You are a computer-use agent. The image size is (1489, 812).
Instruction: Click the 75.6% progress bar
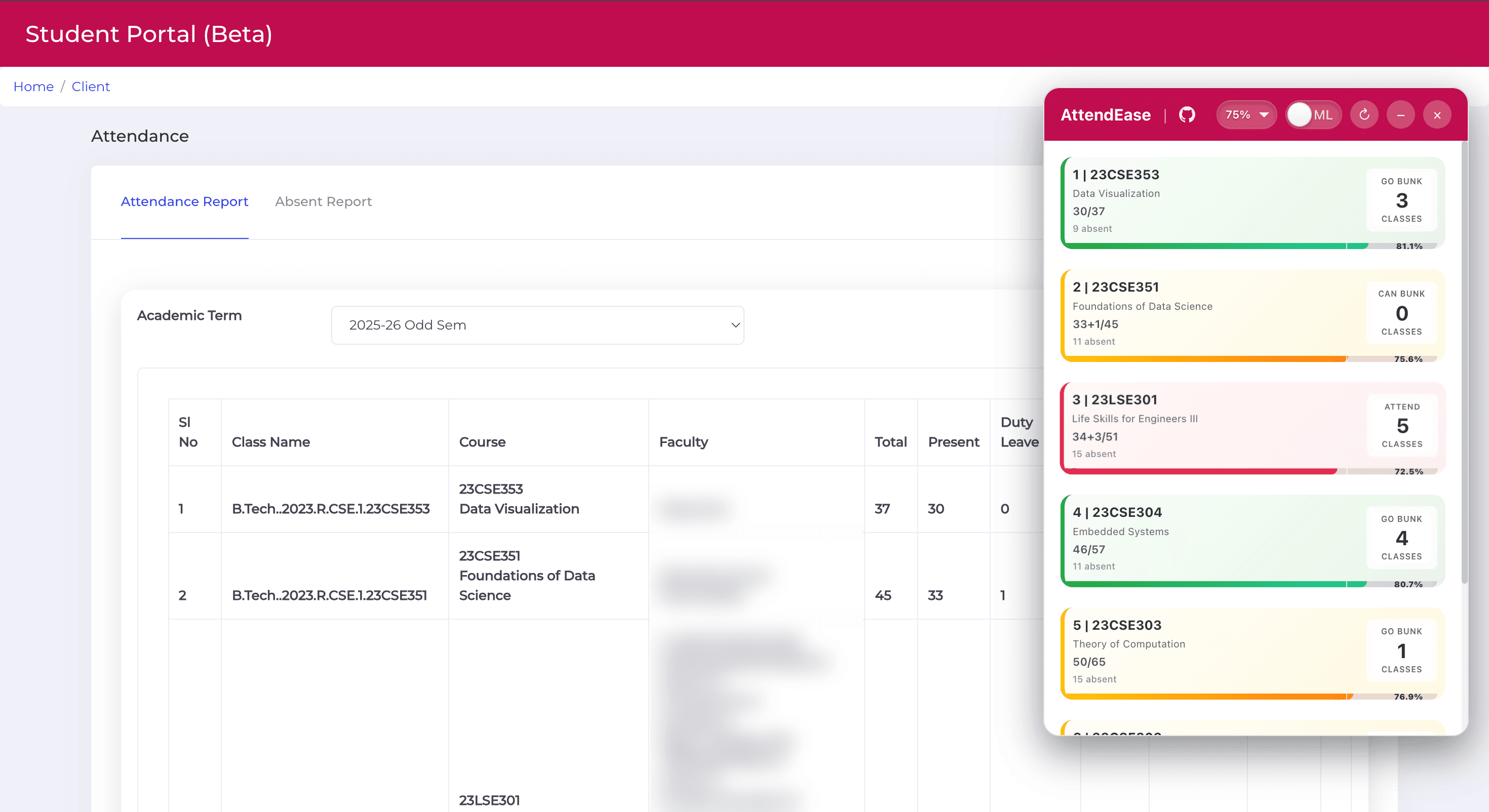(x=1251, y=359)
